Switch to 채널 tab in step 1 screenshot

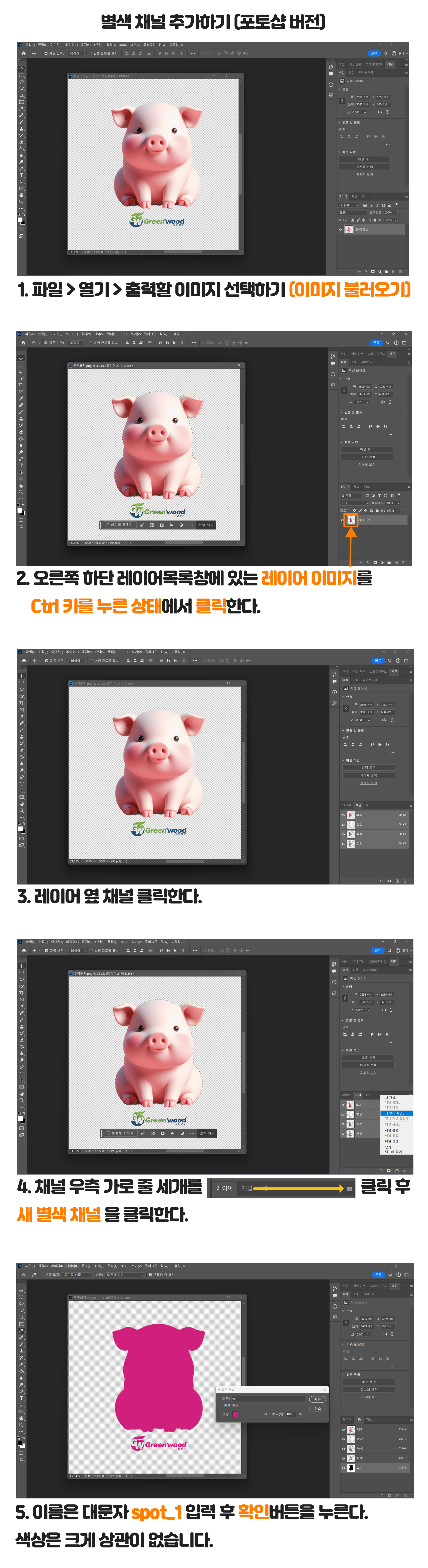click(x=354, y=197)
